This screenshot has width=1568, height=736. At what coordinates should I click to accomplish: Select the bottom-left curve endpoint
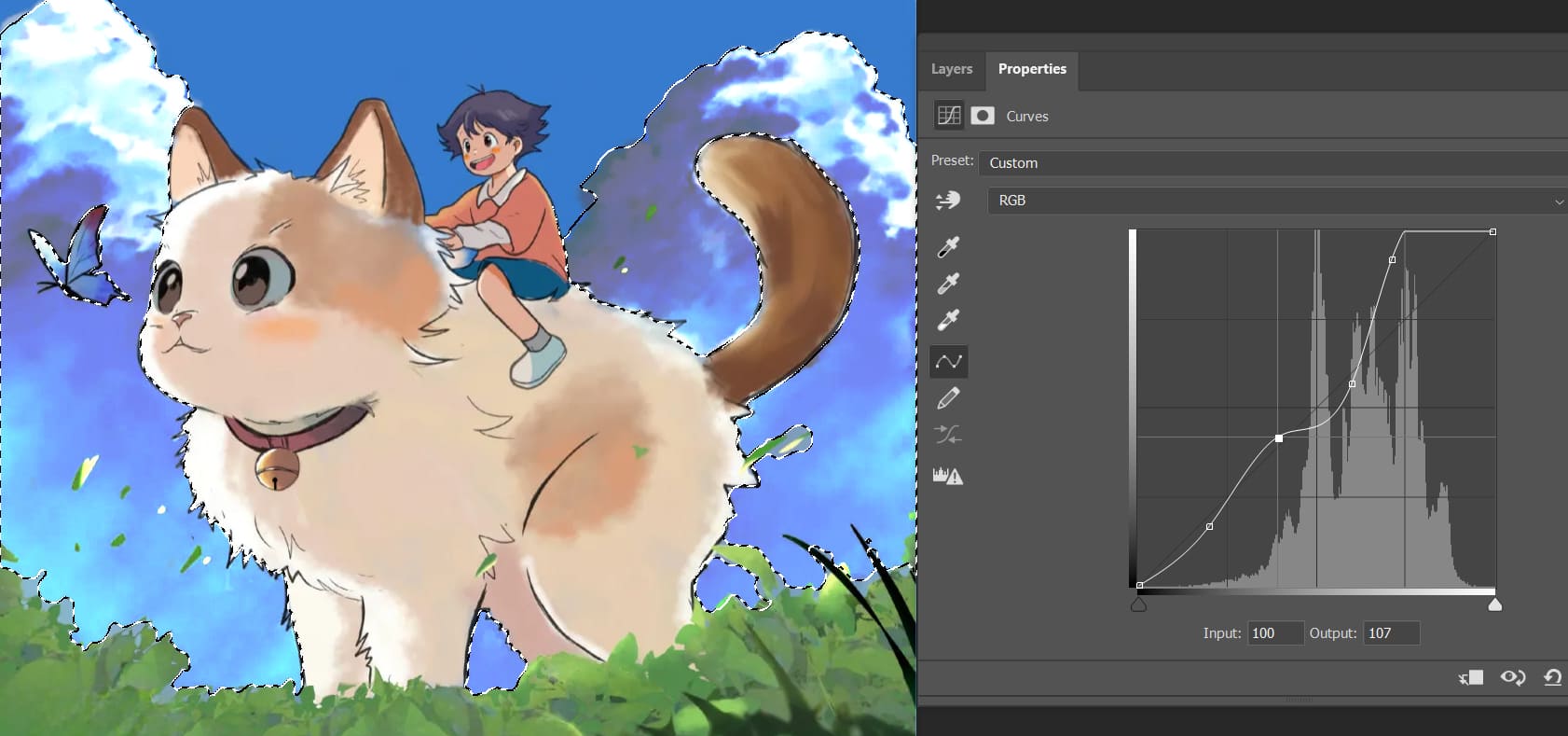[x=1140, y=585]
